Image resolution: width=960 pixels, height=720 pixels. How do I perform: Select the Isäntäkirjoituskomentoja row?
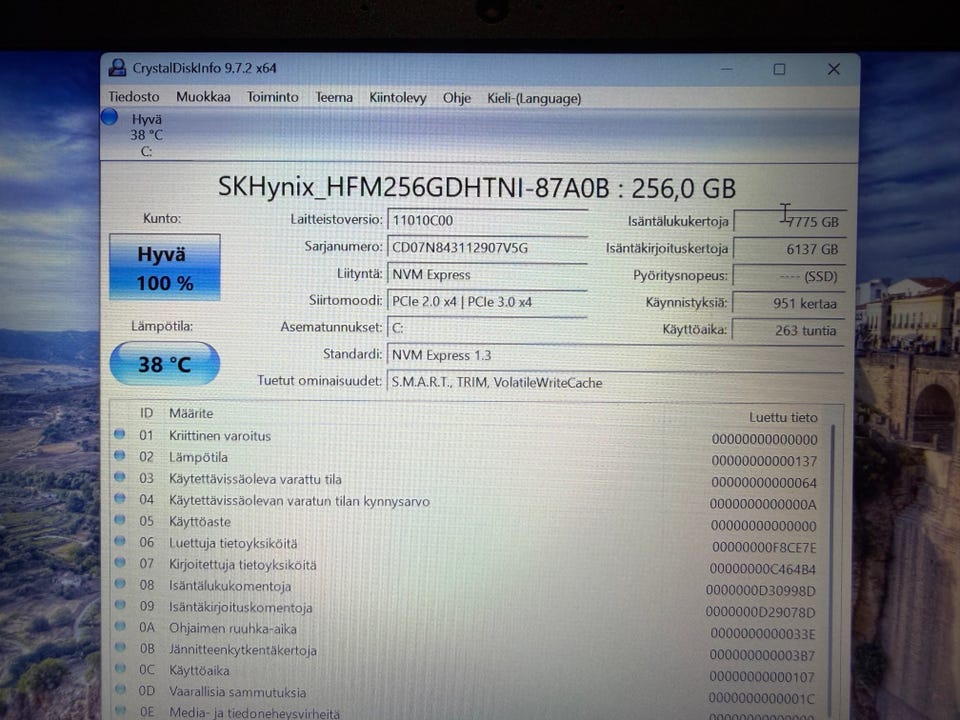point(468,609)
